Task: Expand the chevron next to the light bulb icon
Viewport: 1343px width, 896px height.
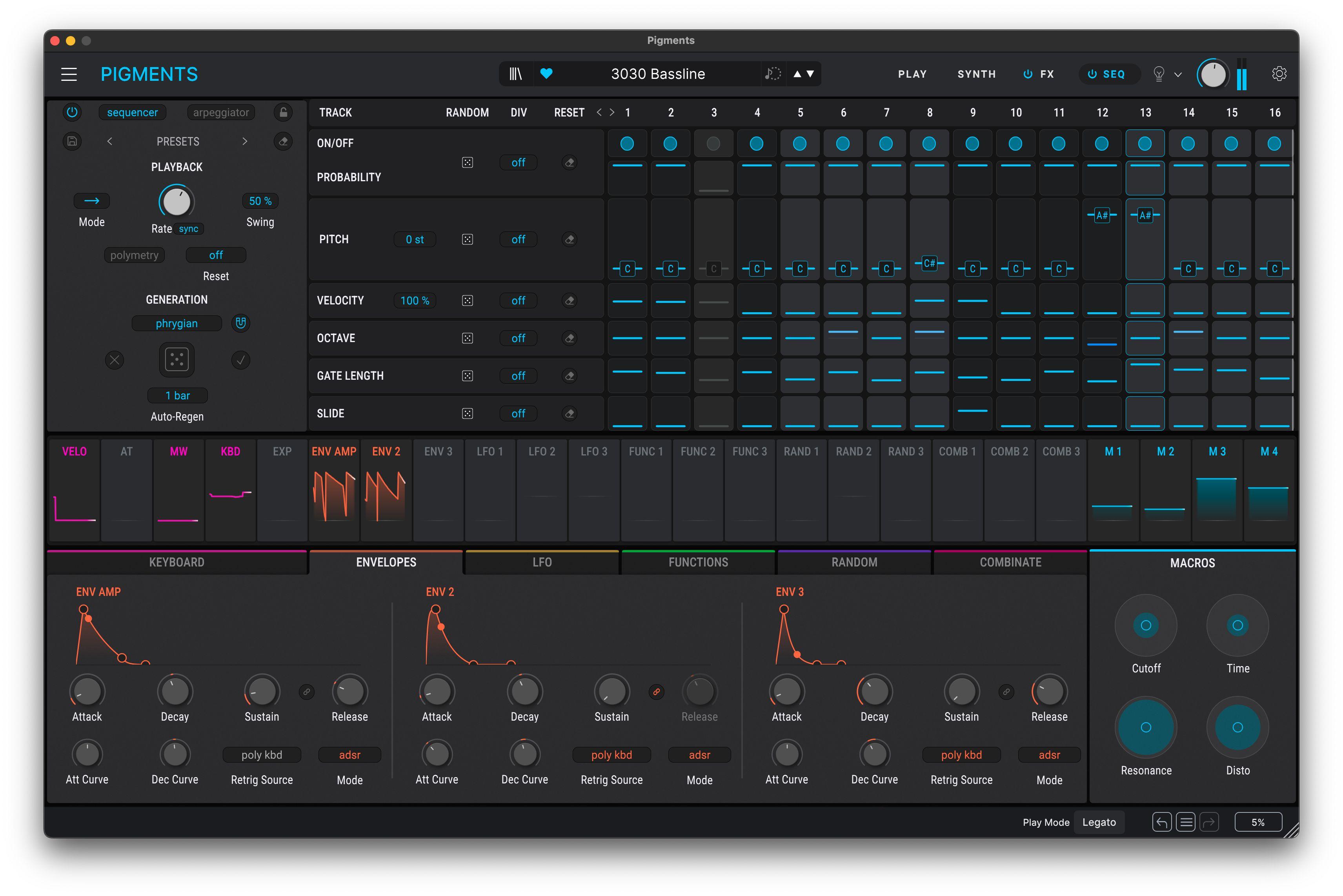Action: 1177,74
